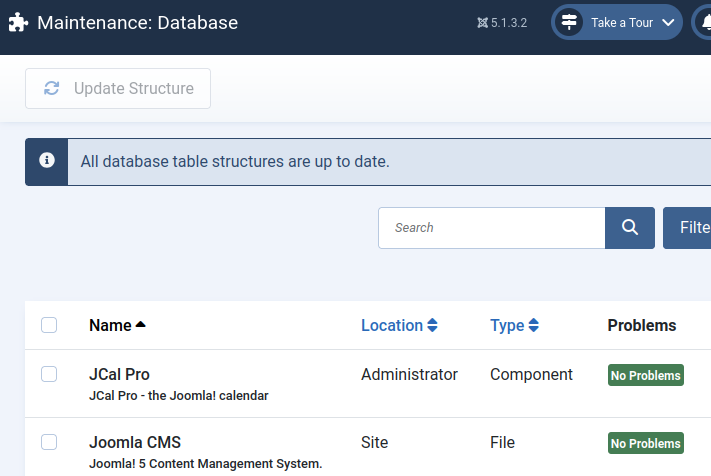Click the Joomla version 5.1.3.2 link

tap(502, 23)
